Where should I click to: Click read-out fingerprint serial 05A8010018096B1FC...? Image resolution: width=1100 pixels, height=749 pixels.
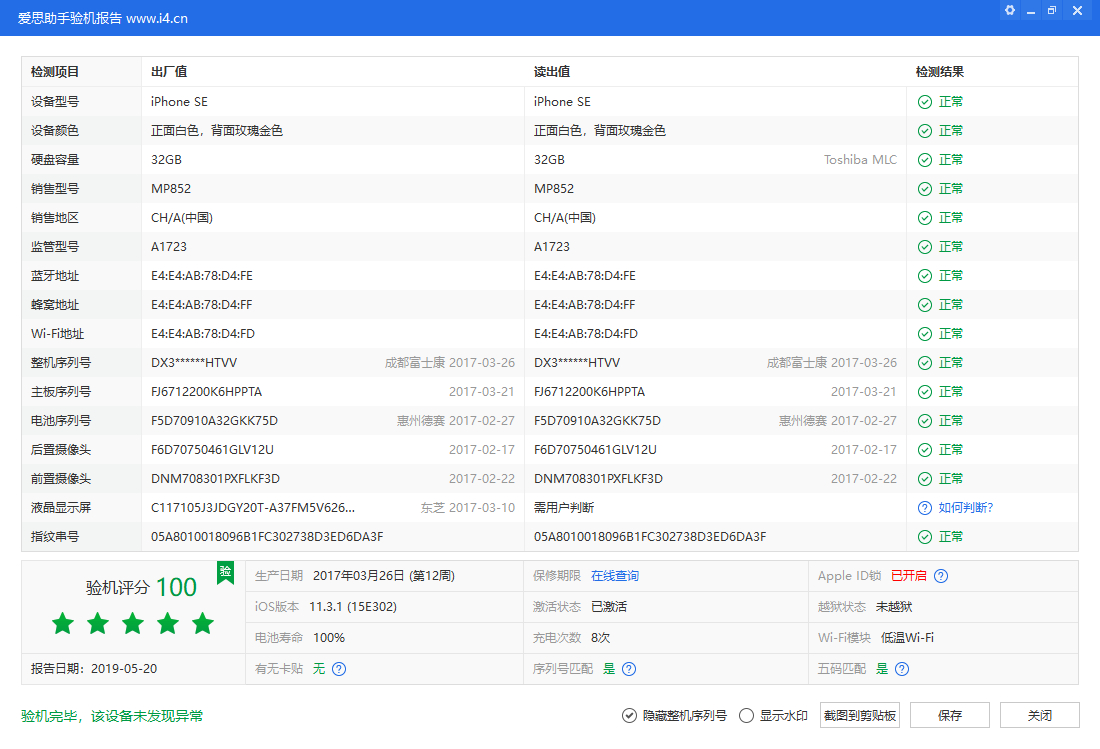coord(650,537)
